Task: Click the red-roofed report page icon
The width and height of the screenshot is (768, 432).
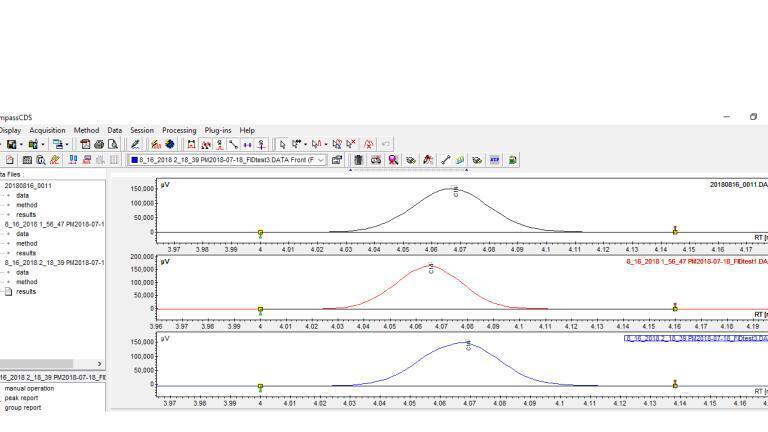Action: (85, 144)
